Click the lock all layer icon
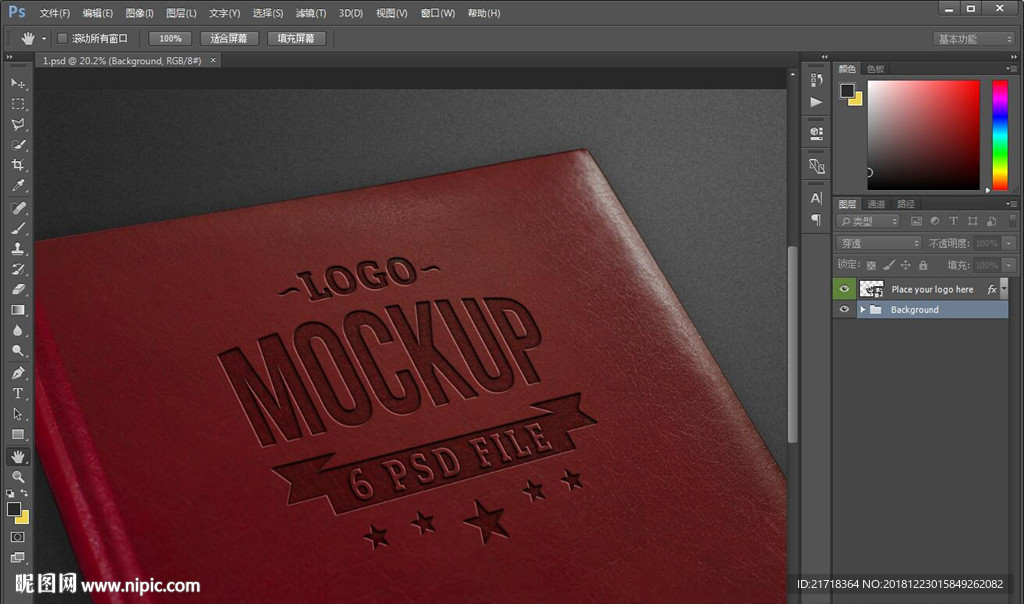Viewport: 1024px width, 604px height. point(923,265)
